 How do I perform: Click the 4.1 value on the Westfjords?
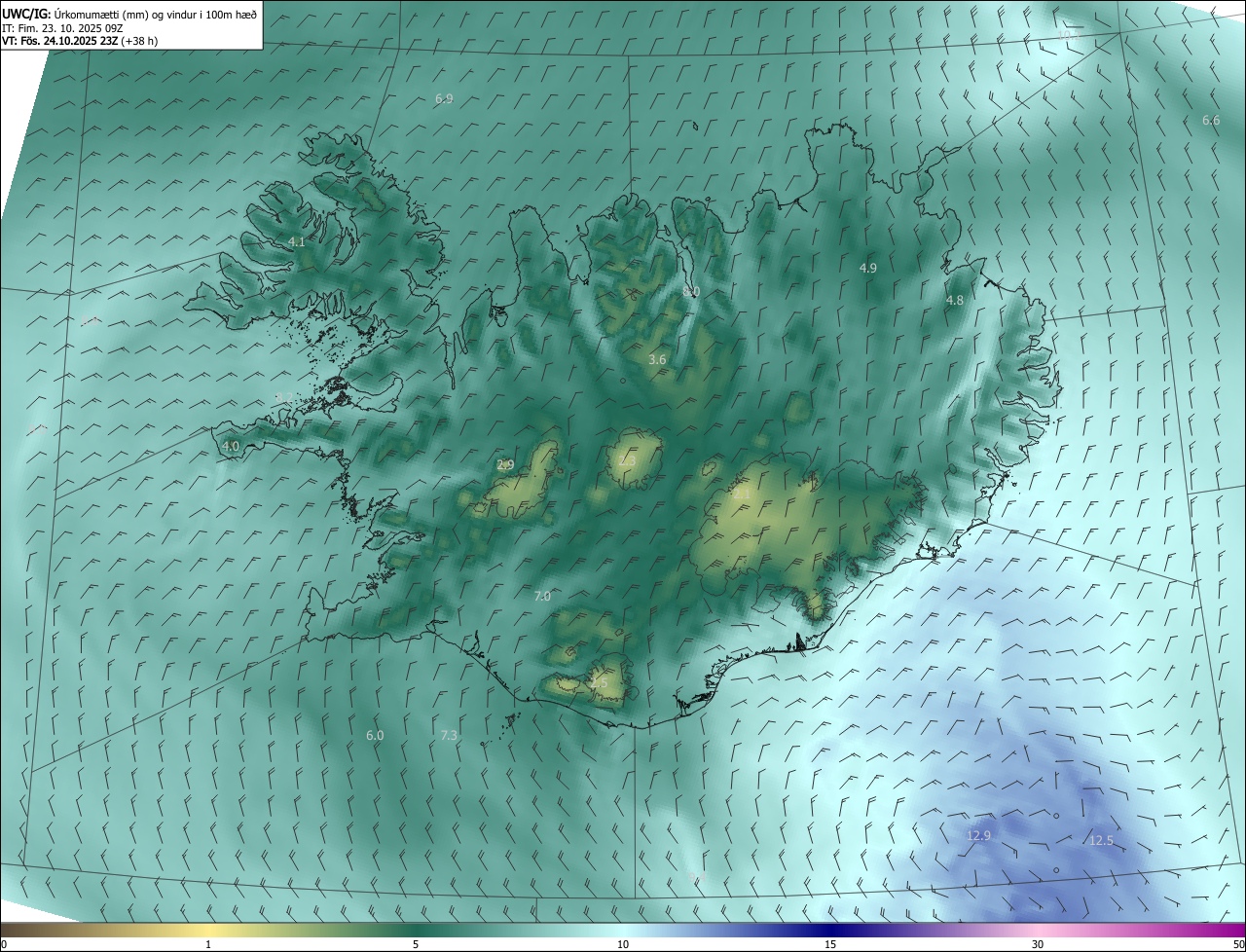[x=297, y=241]
